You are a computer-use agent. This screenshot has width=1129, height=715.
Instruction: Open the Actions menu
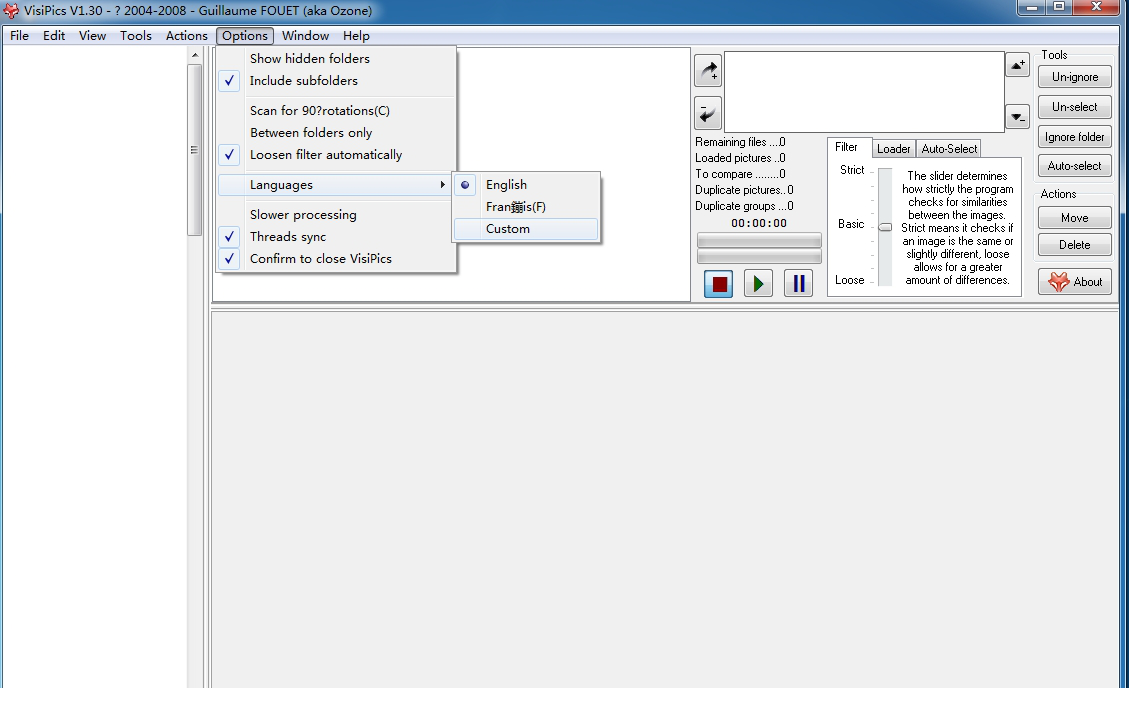click(186, 35)
